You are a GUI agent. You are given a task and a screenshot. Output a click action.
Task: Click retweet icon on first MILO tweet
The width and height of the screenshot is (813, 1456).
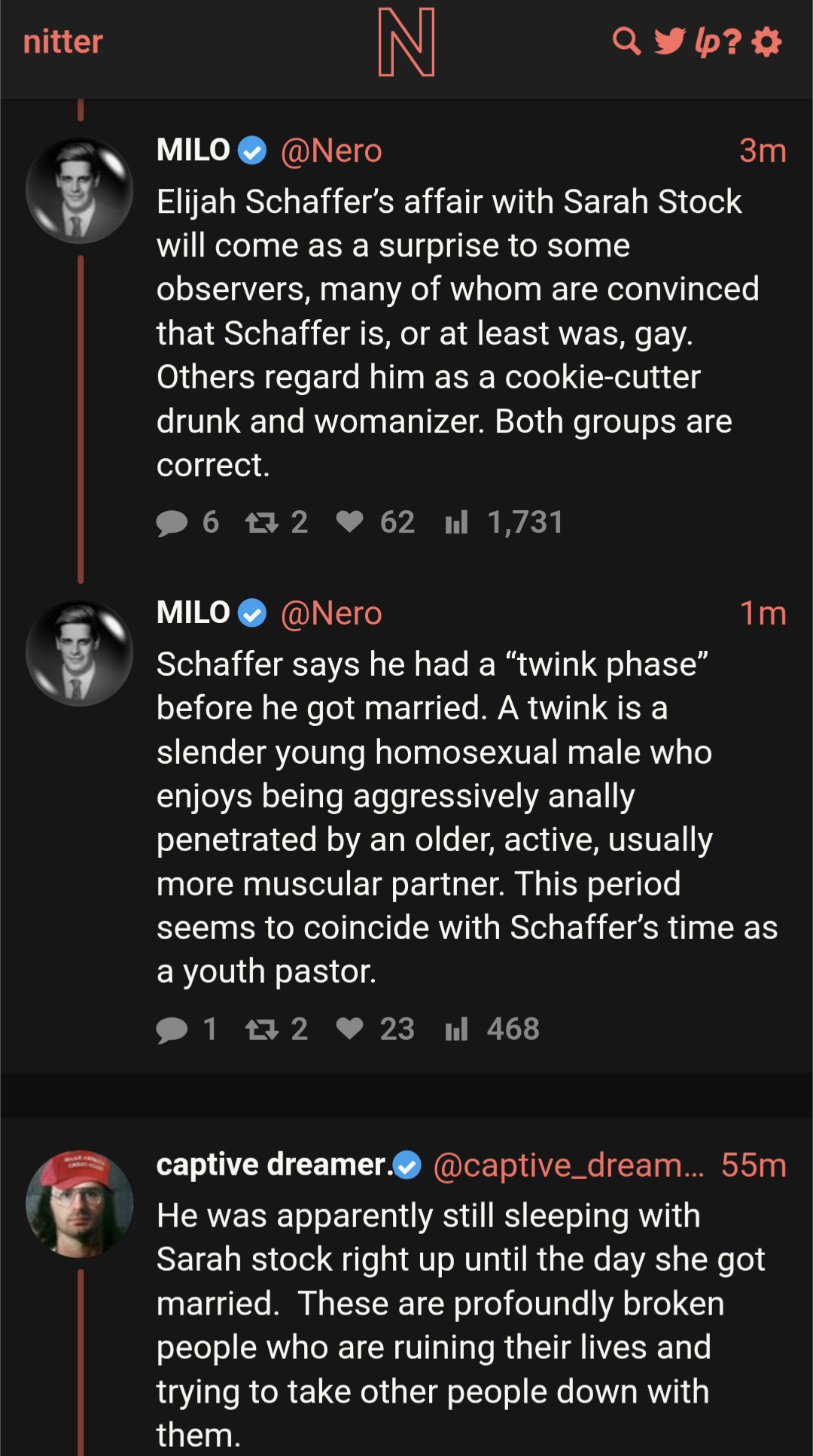[x=262, y=522]
